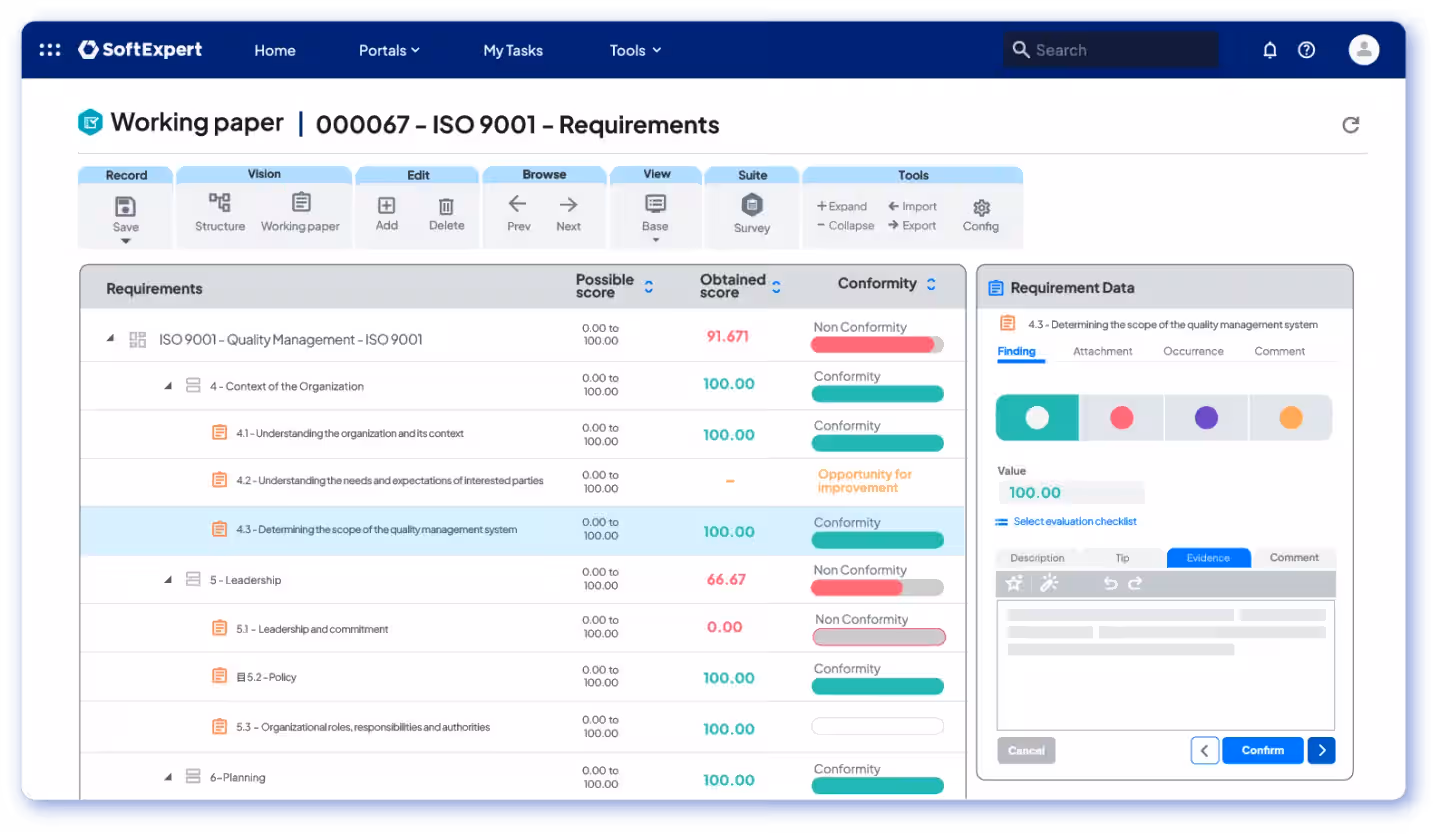Screen dimensions: 1440x834
Task: Select the red finding option
Action: coord(1121,418)
